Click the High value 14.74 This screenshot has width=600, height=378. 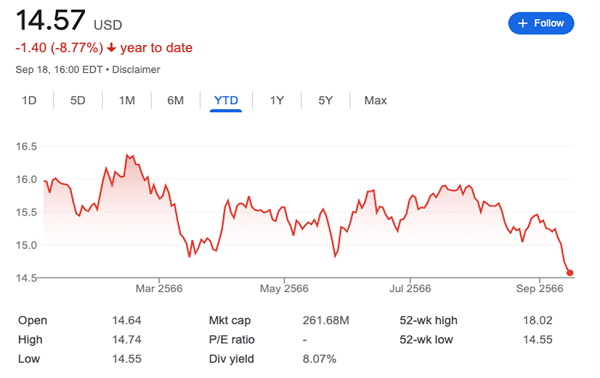(127, 340)
